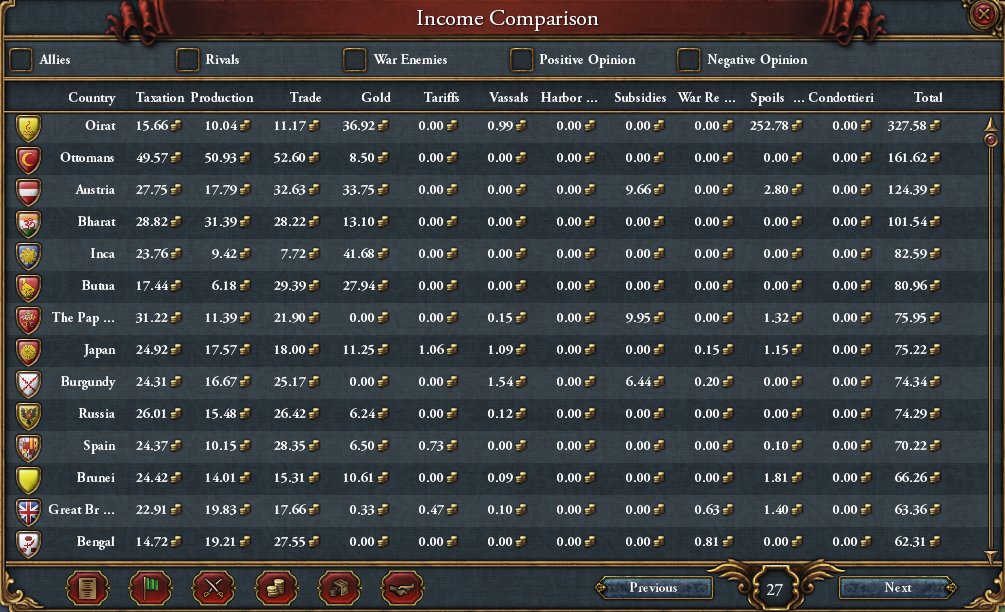This screenshot has width=1005, height=612.
Task: Sort by the Subsidies column header
Action: (640, 97)
